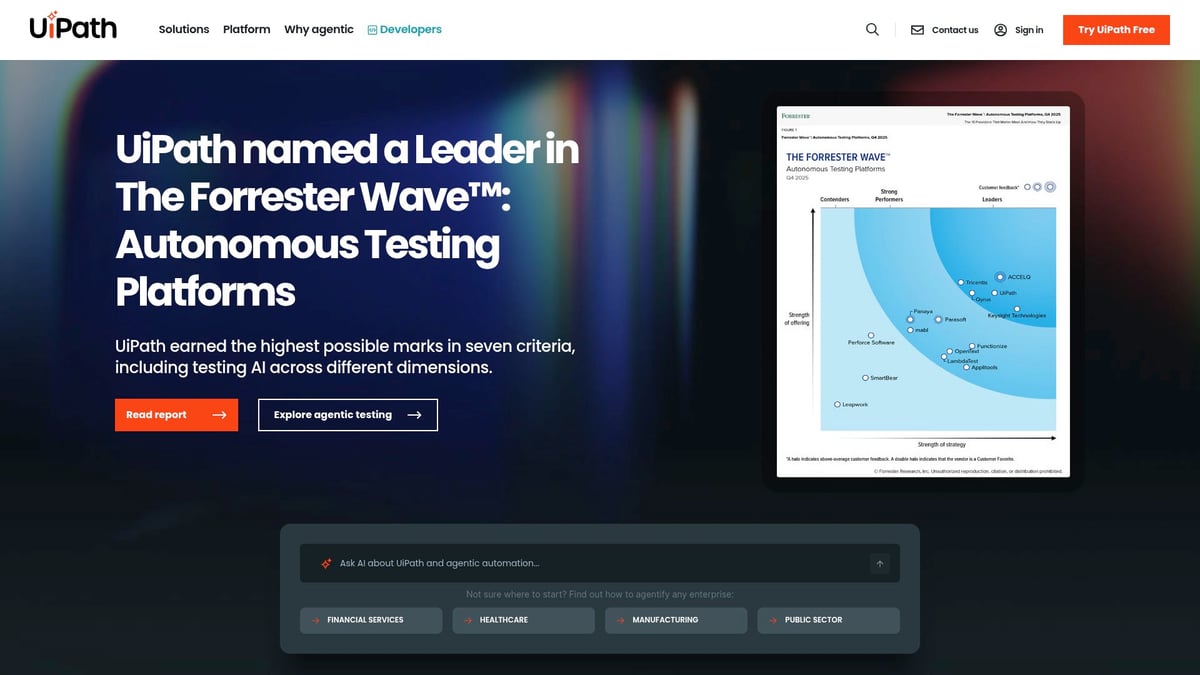This screenshot has width=1200, height=675.
Task: Select the Healthcare industry option
Action: [x=523, y=620]
